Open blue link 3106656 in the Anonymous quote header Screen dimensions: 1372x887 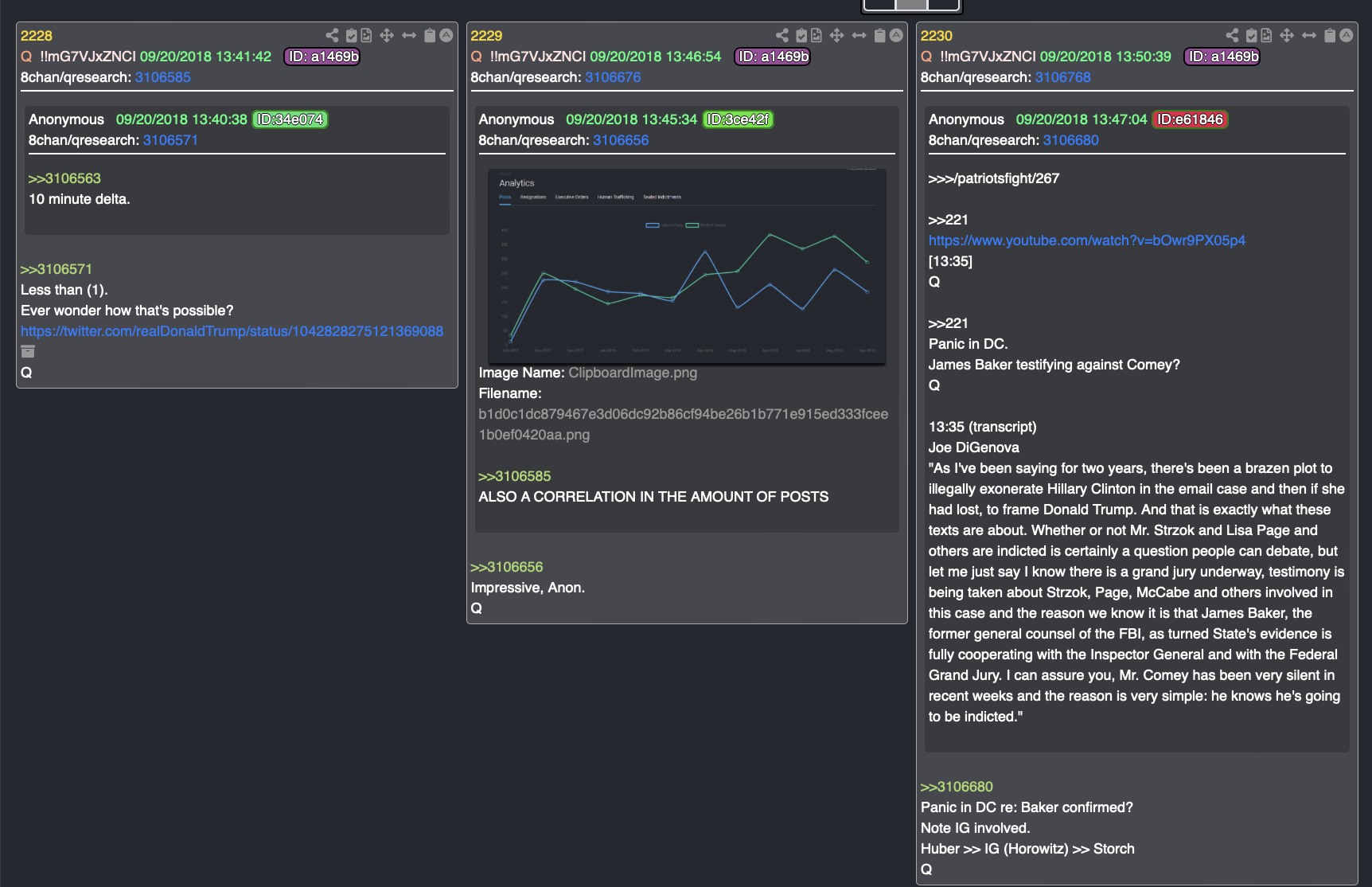coord(621,140)
